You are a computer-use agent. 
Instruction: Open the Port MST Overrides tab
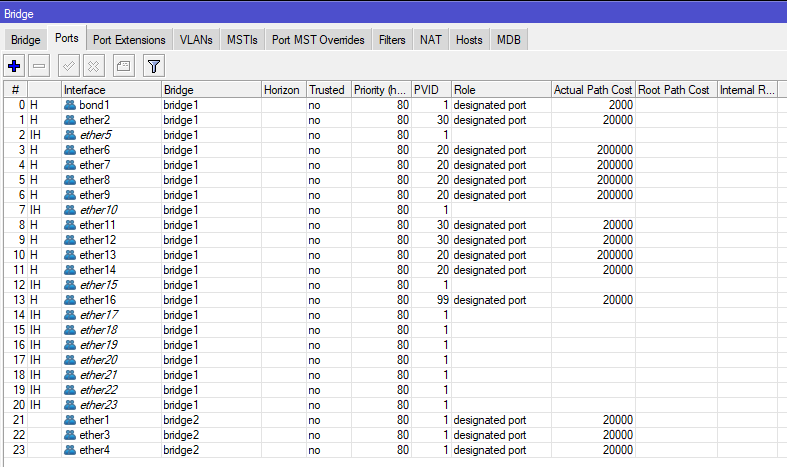click(x=318, y=40)
